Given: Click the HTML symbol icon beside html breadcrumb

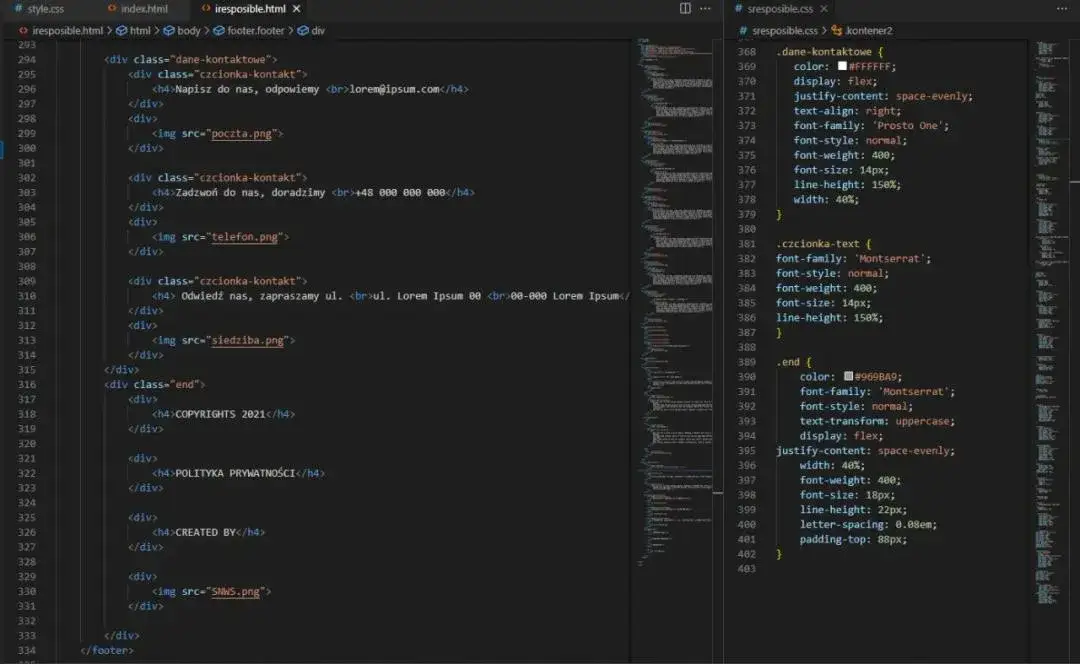Looking at the screenshot, I should (120, 30).
